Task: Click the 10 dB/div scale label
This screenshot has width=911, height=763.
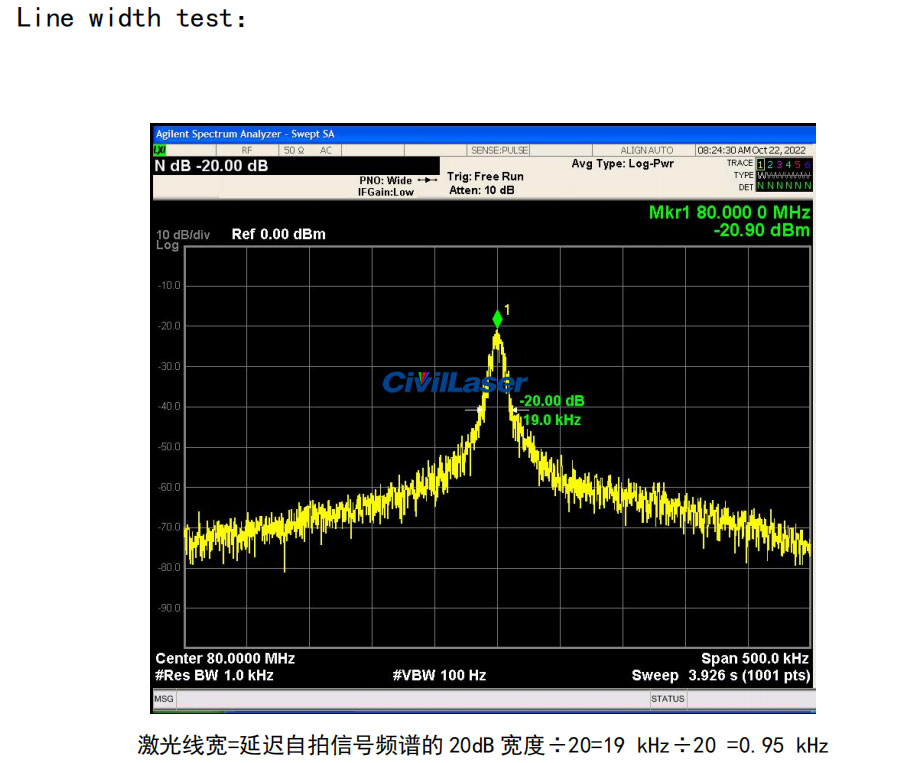Action: [182, 235]
